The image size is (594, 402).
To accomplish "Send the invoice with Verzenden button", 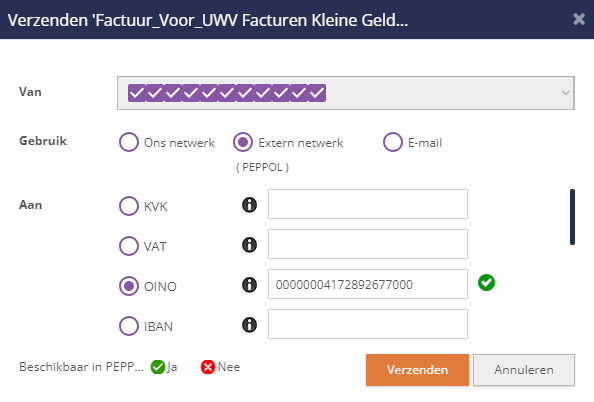I will coord(417,370).
